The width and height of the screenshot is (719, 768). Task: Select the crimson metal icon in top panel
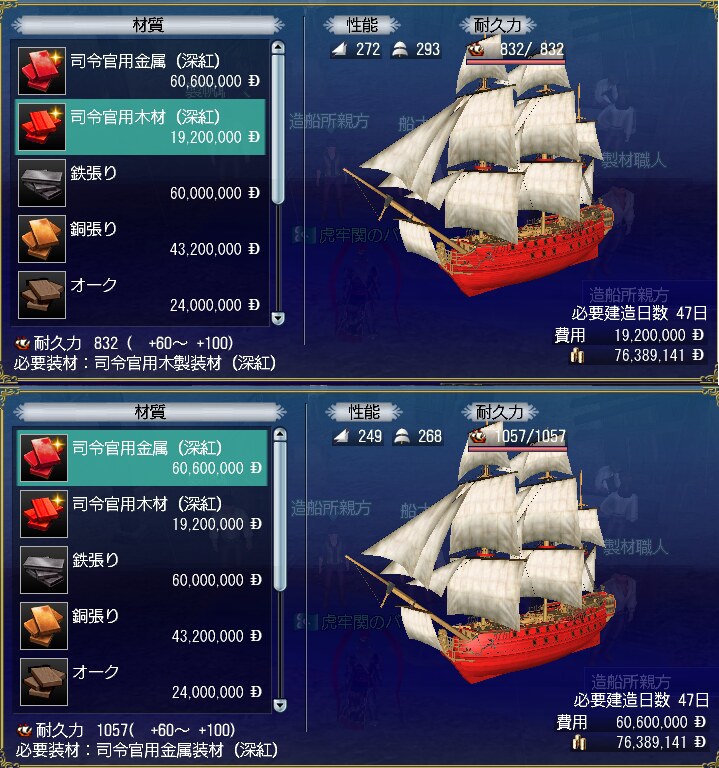point(42,71)
